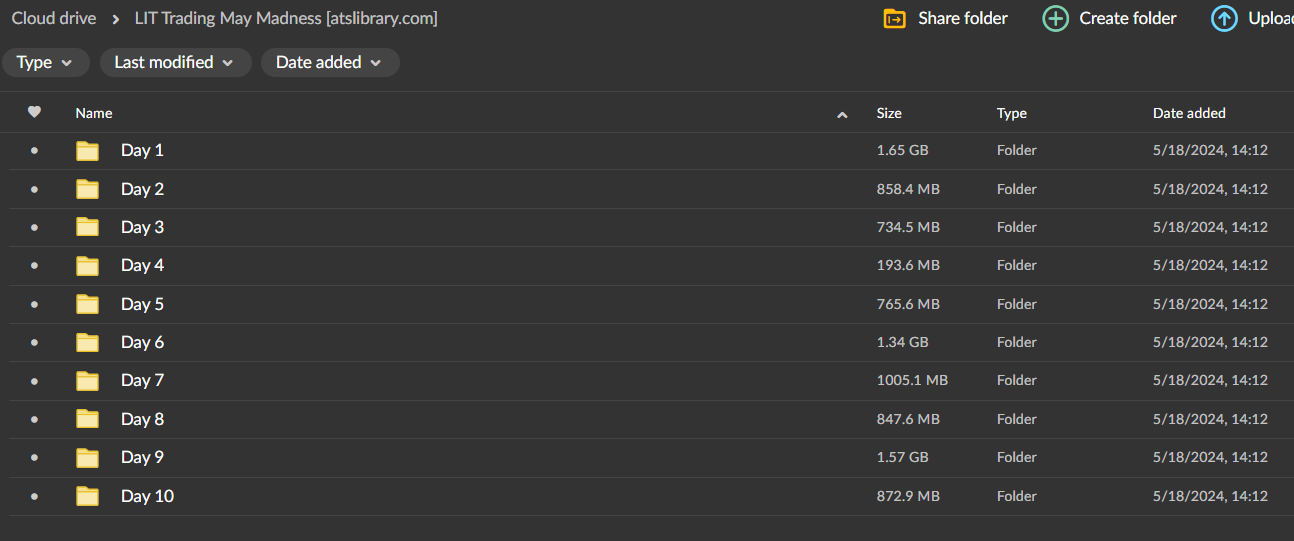Screen dimensions: 1294x541
Task: Select the LIT Trading May Madness breadcrumb
Action: coord(286,18)
